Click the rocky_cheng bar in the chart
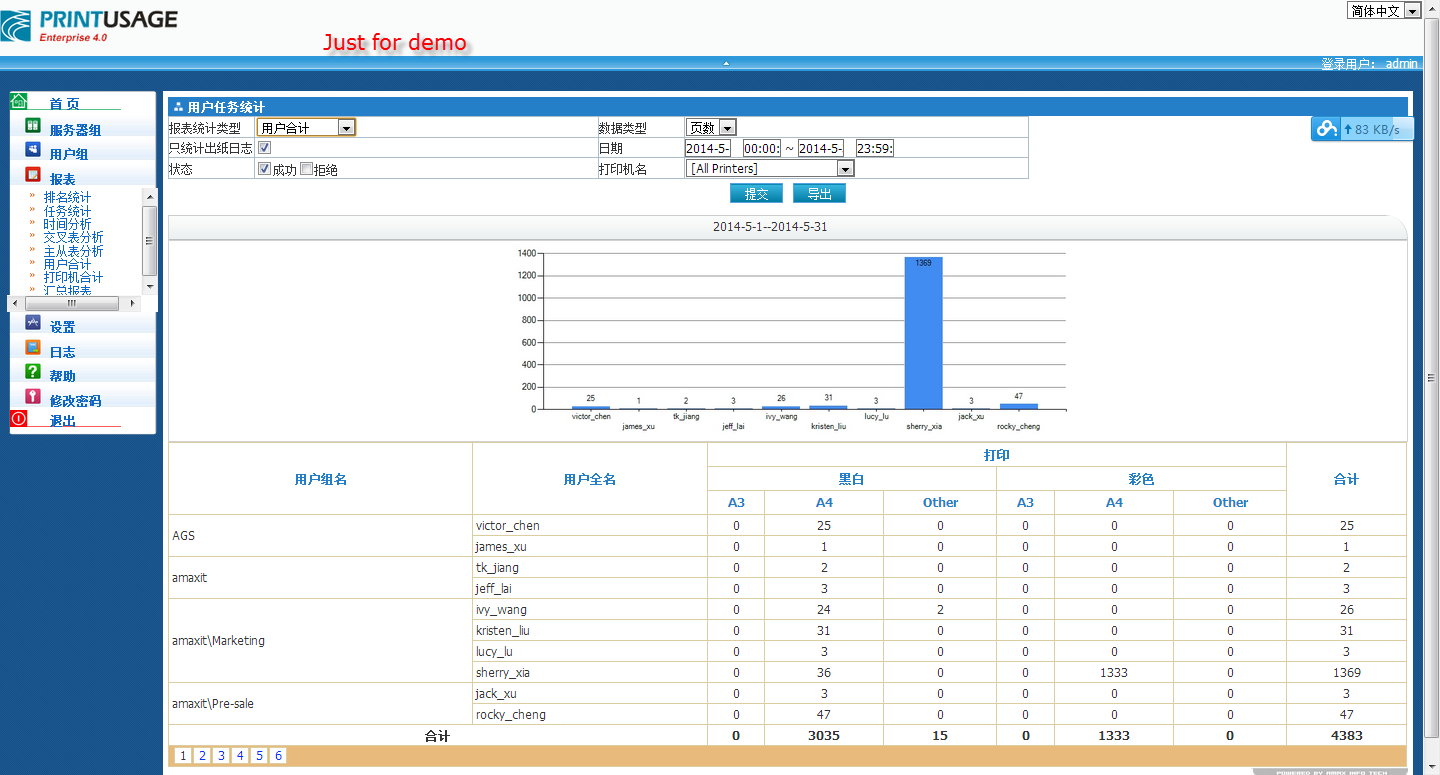 coord(1018,406)
